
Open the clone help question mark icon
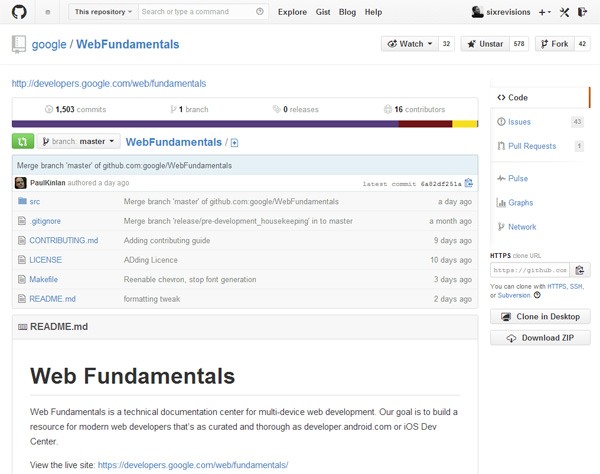pos(537,295)
